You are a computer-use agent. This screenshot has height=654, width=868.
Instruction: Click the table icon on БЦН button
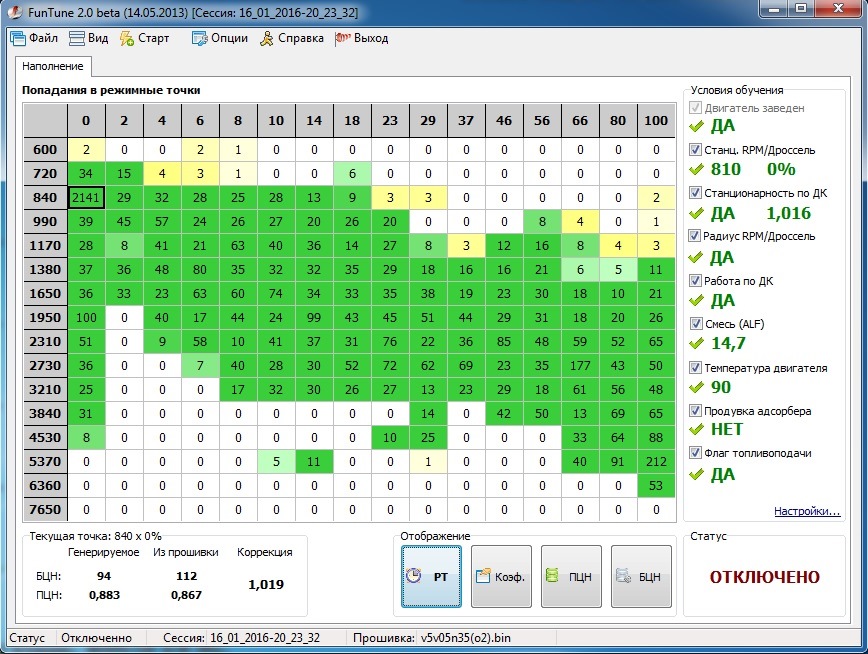tap(623, 576)
